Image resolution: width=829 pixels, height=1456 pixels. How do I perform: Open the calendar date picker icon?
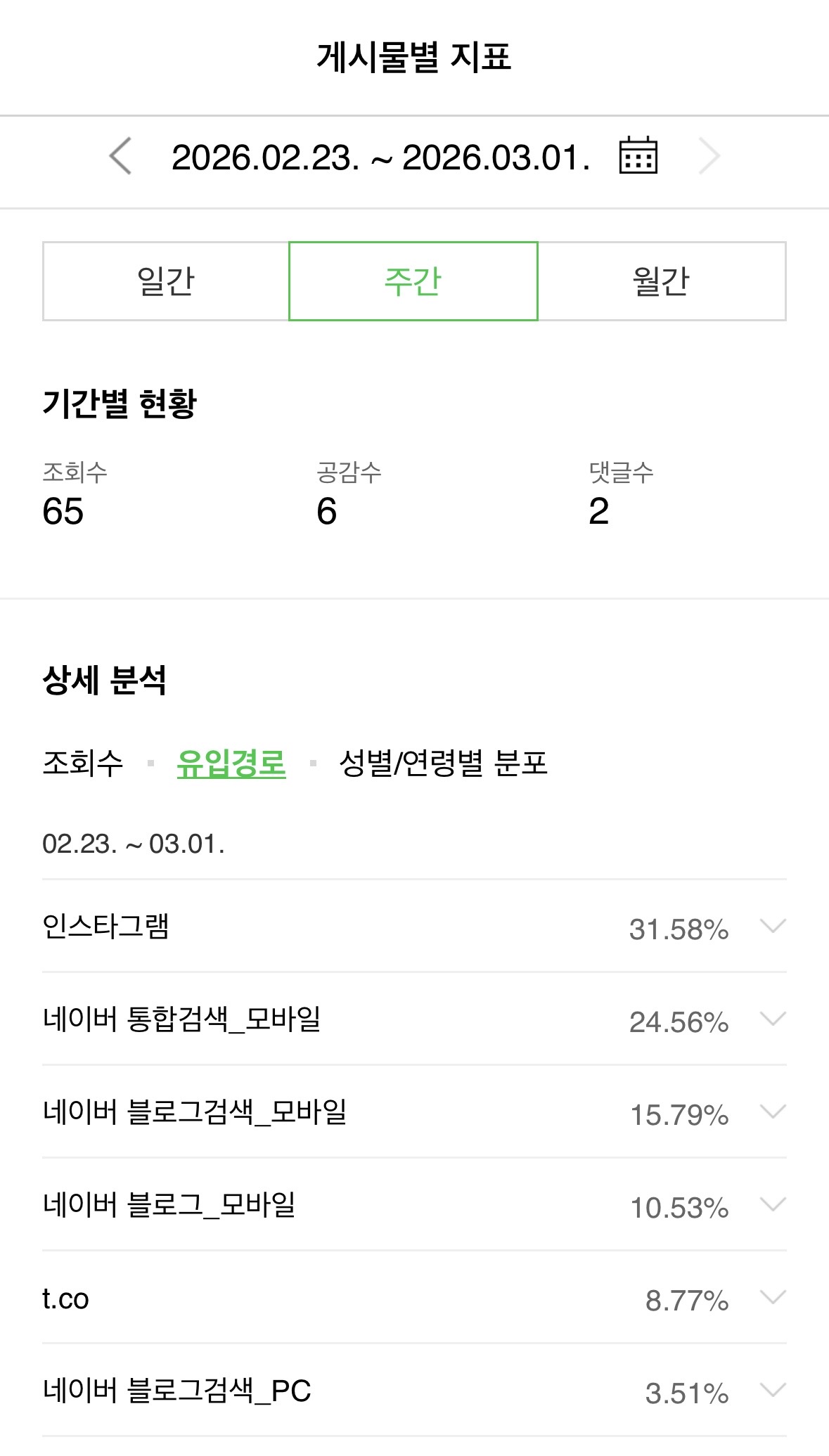[x=638, y=155]
